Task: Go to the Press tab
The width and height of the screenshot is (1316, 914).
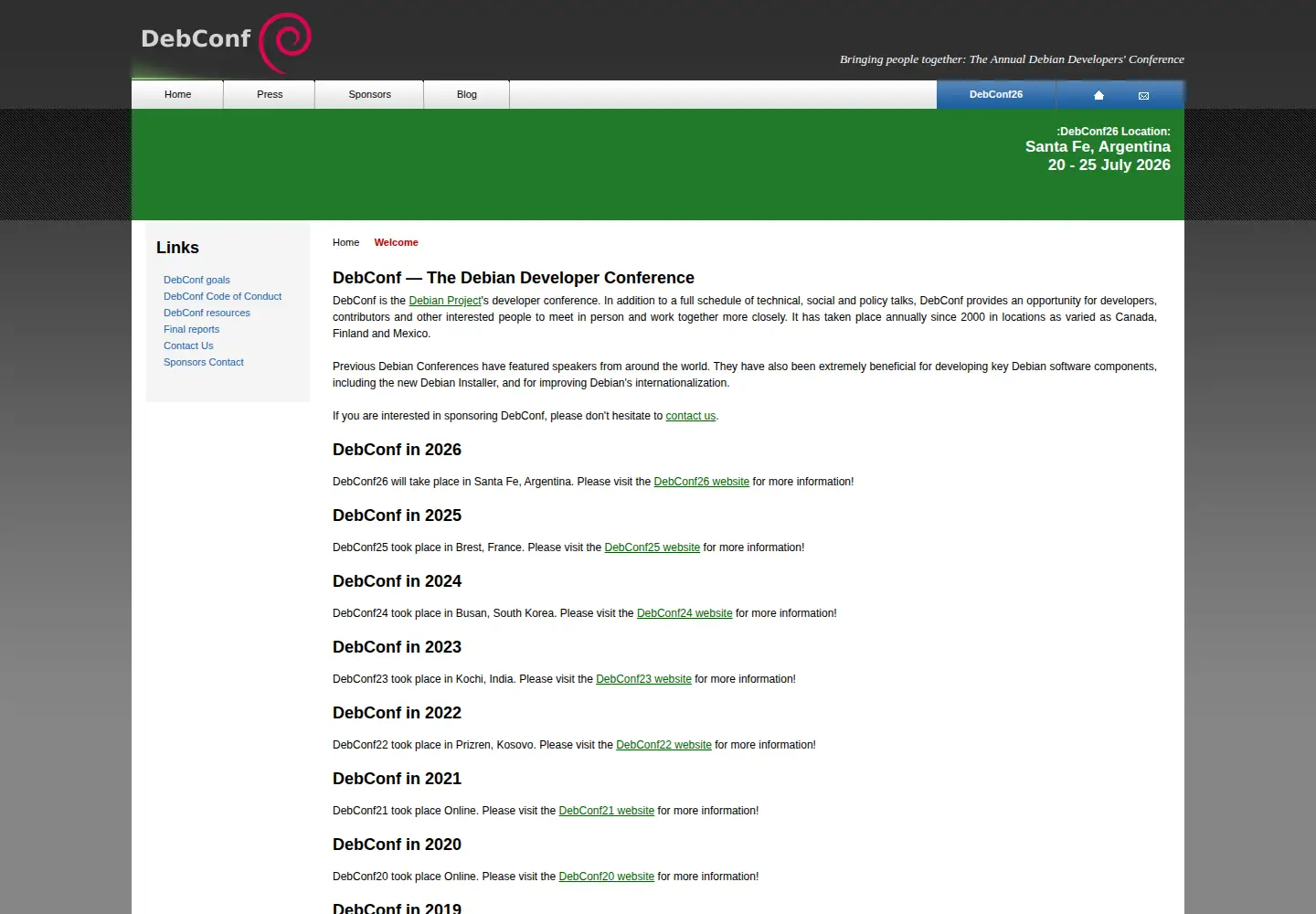Action: (270, 94)
